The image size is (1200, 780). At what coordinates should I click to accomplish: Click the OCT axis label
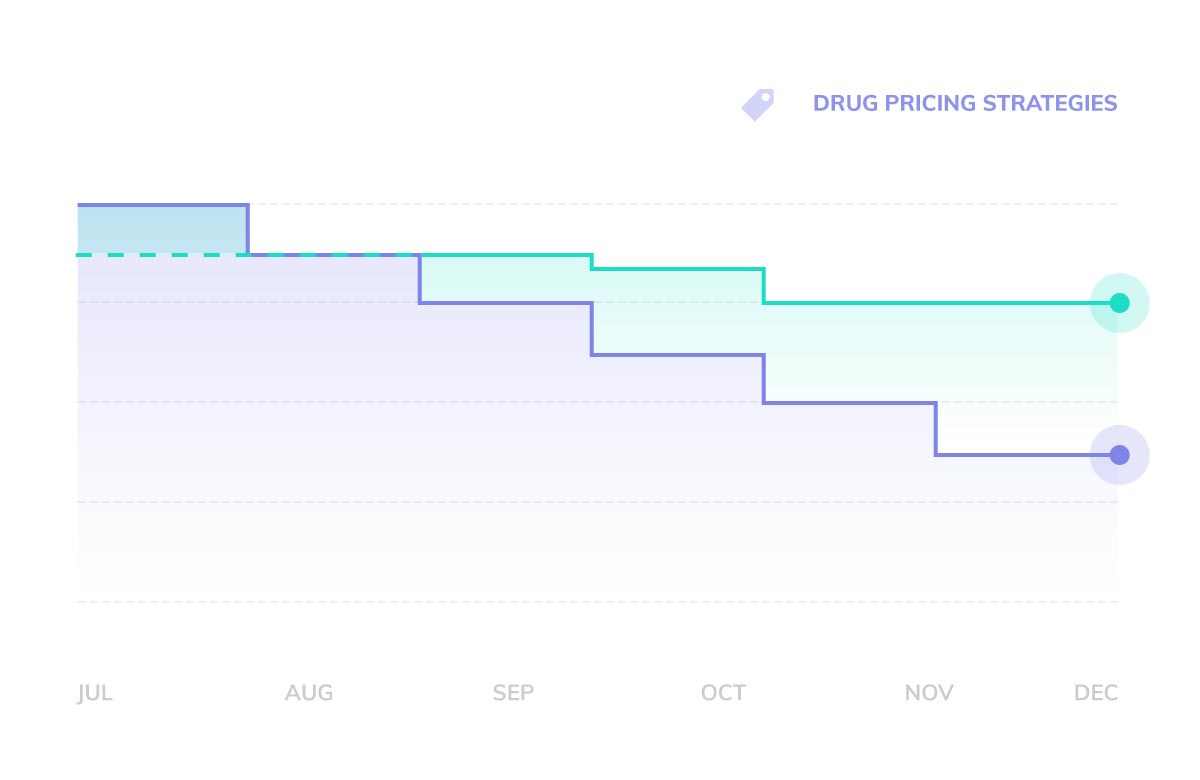click(723, 693)
